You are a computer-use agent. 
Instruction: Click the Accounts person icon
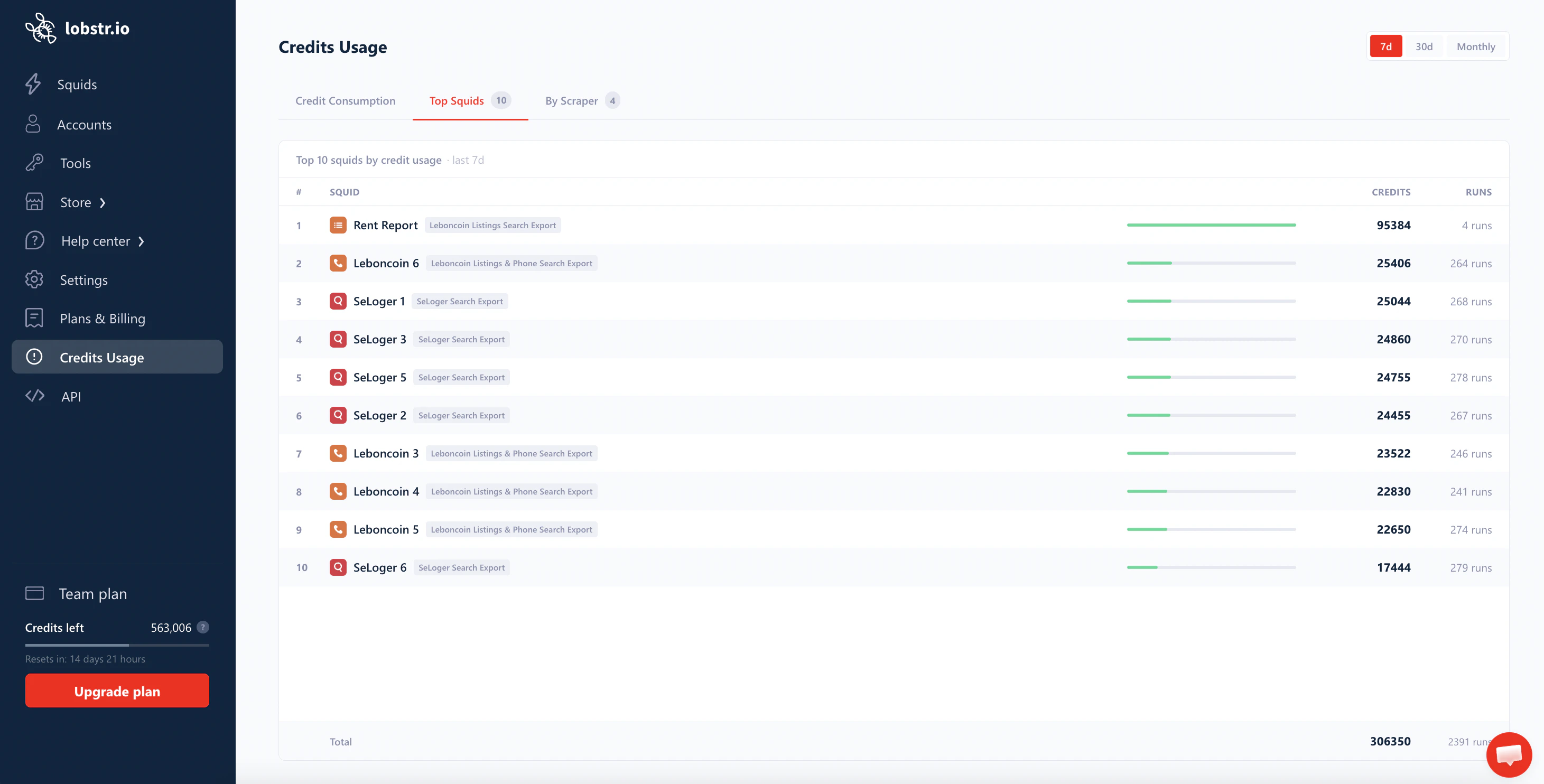[x=33, y=124]
